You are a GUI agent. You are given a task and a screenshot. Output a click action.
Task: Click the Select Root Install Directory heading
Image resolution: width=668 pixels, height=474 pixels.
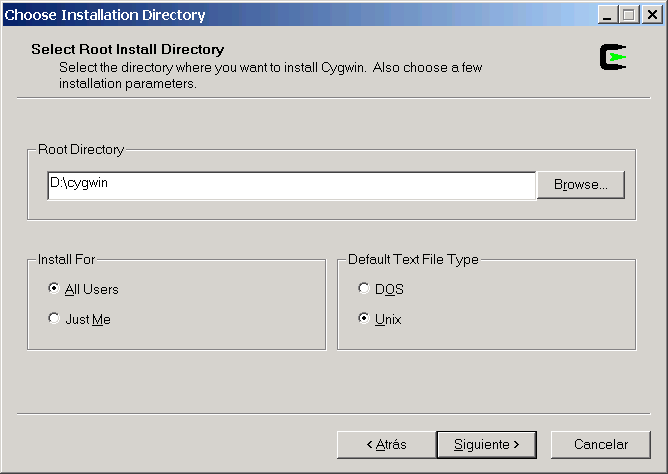(x=127, y=49)
